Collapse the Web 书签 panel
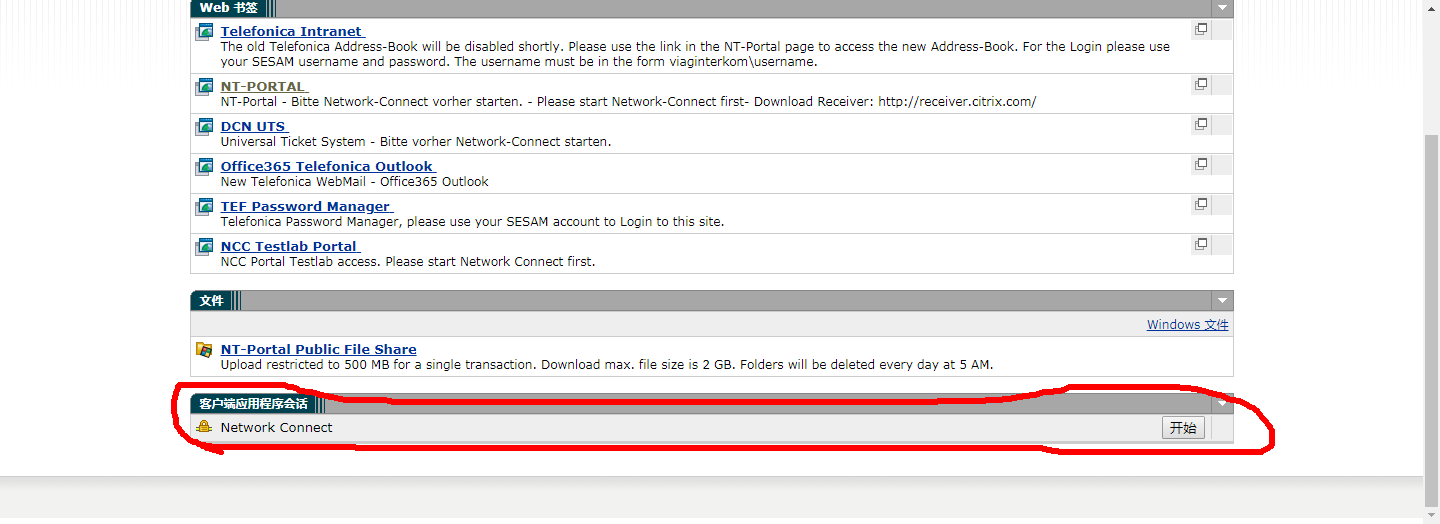 pos(1222,8)
